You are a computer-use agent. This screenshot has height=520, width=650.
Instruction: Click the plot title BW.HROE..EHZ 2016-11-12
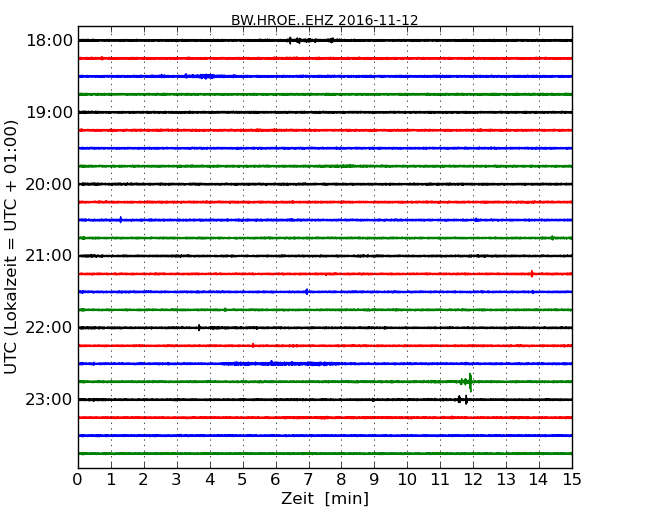pos(325,20)
